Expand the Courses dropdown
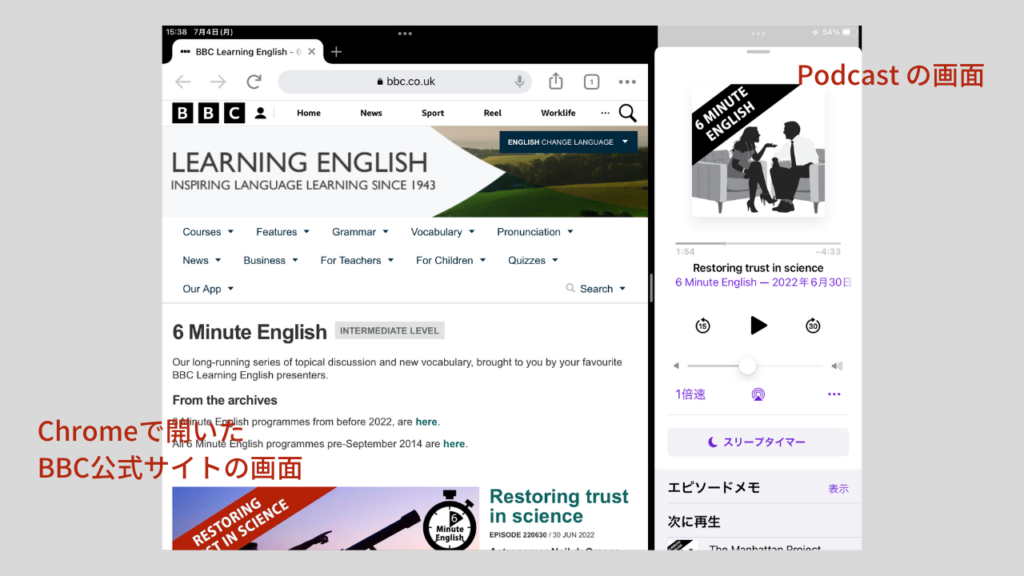This screenshot has height=576, width=1024. click(x=208, y=232)
